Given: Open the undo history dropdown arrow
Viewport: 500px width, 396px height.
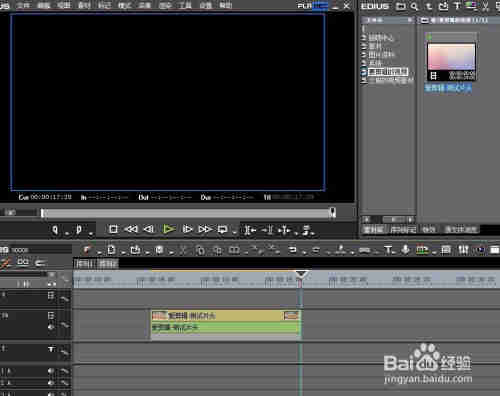Looking at the screenshot, I should click(x=305, y=253).
